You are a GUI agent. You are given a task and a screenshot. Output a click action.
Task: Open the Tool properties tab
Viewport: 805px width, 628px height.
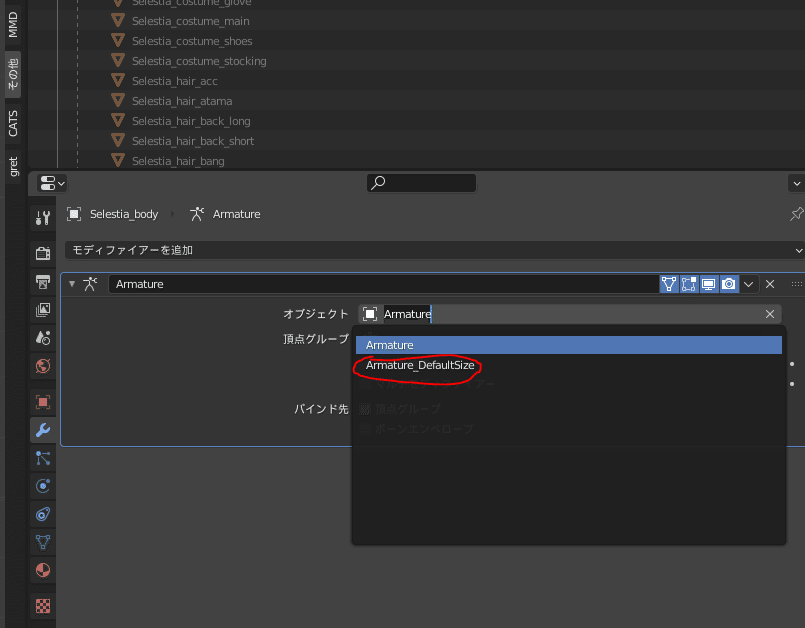click(x=43, y=218)
